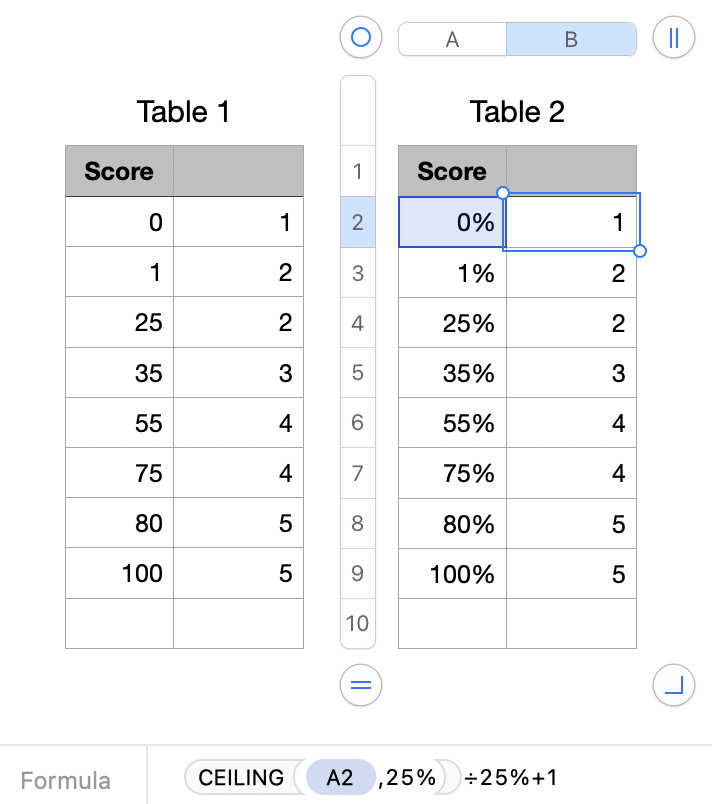
Task: Select row 2 header
Action: [358, 223]
